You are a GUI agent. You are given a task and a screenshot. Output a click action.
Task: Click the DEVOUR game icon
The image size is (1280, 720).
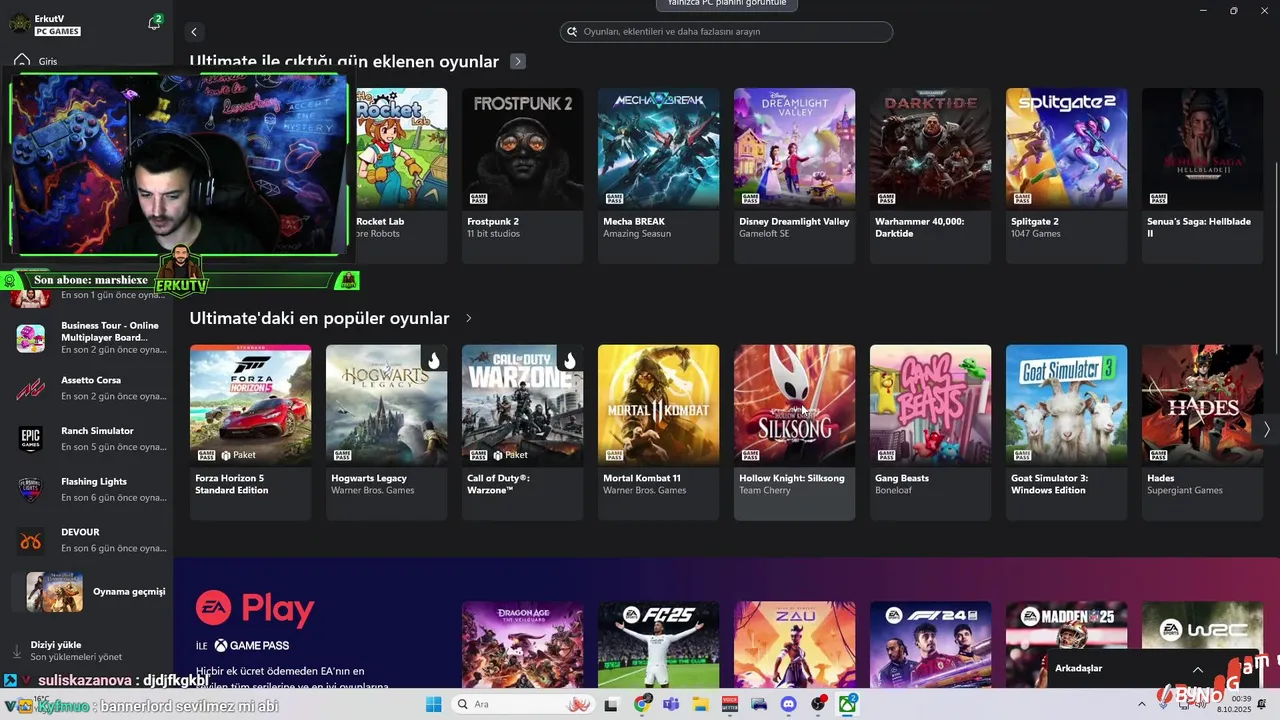pyautogui.click(x=31, y=541)
